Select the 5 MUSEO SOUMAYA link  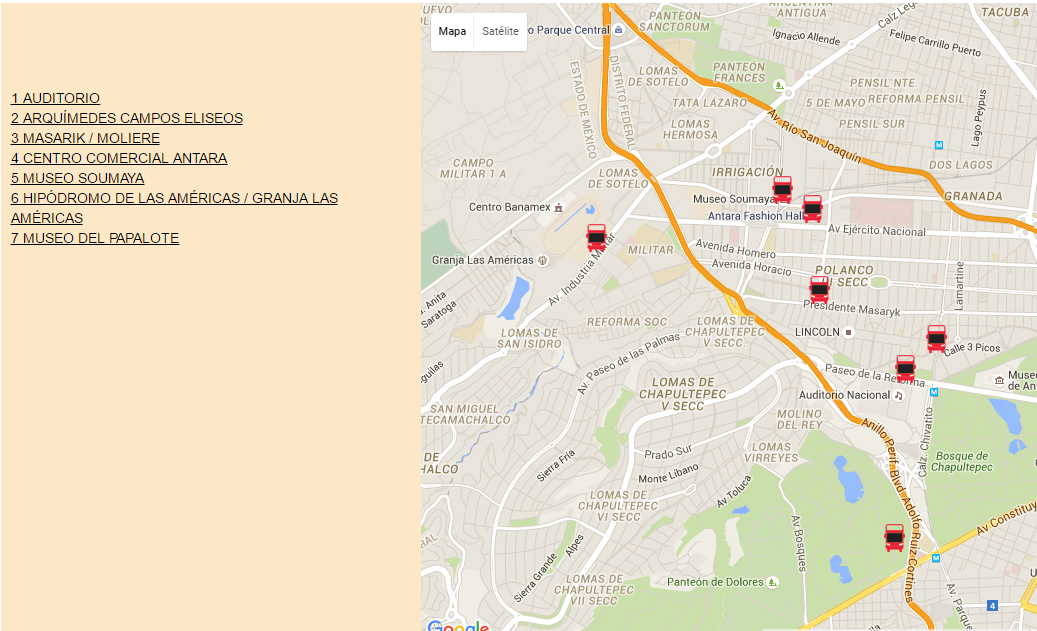point(78,178)
